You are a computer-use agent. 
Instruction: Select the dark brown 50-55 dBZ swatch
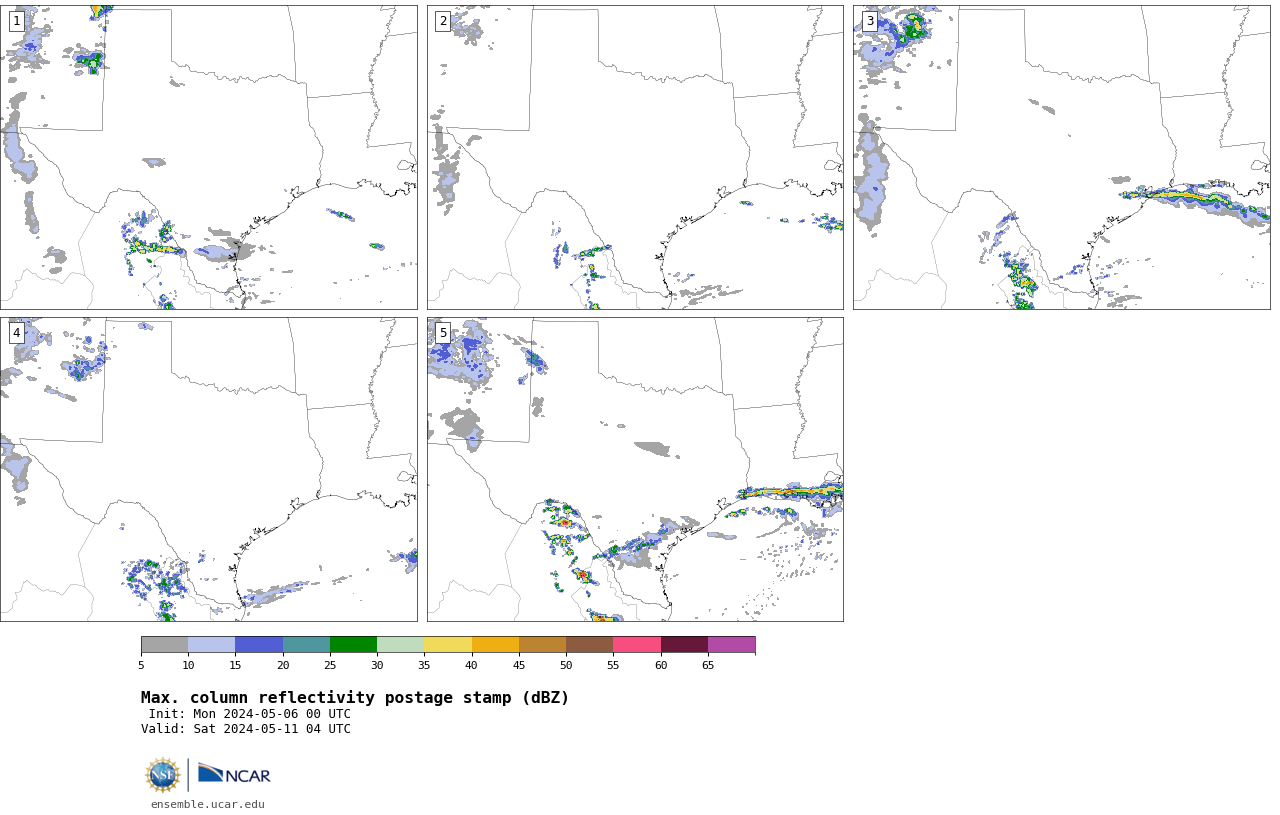[590, 644]
